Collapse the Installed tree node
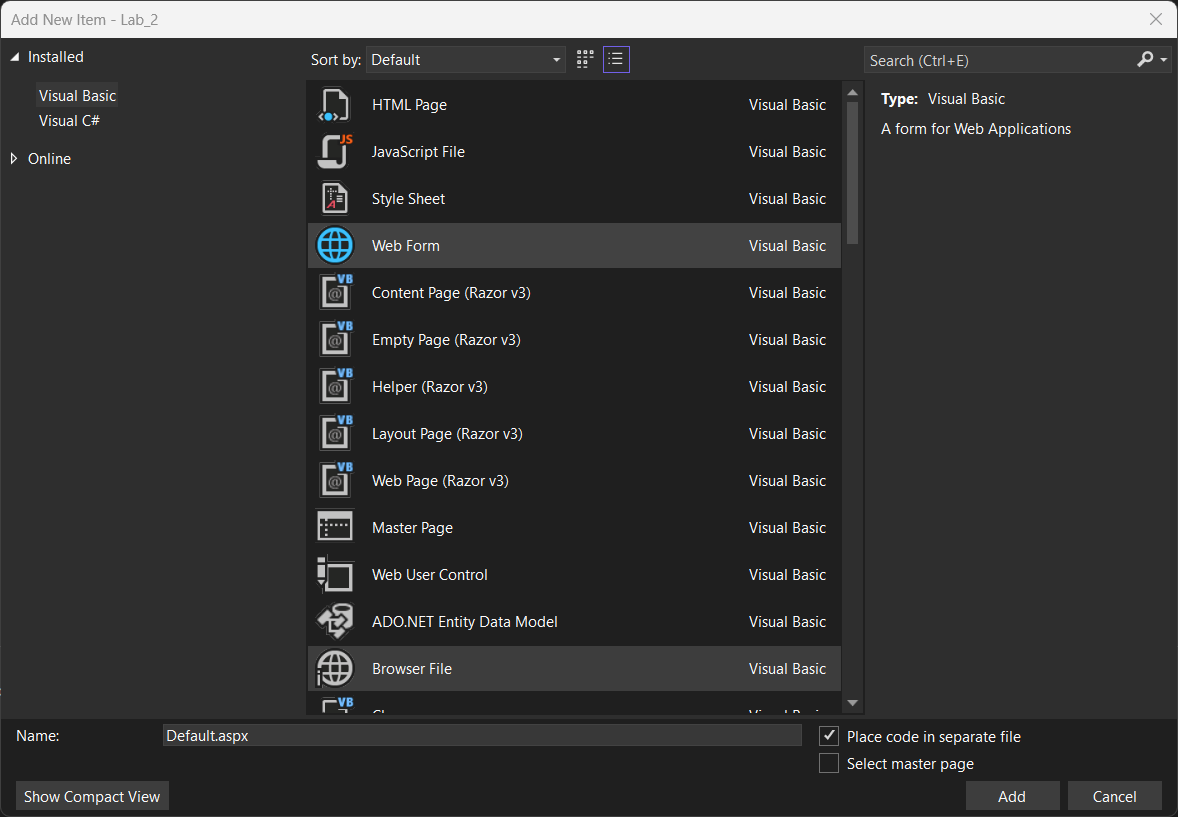Screen dimensions: 1178x817 [14, 56]
